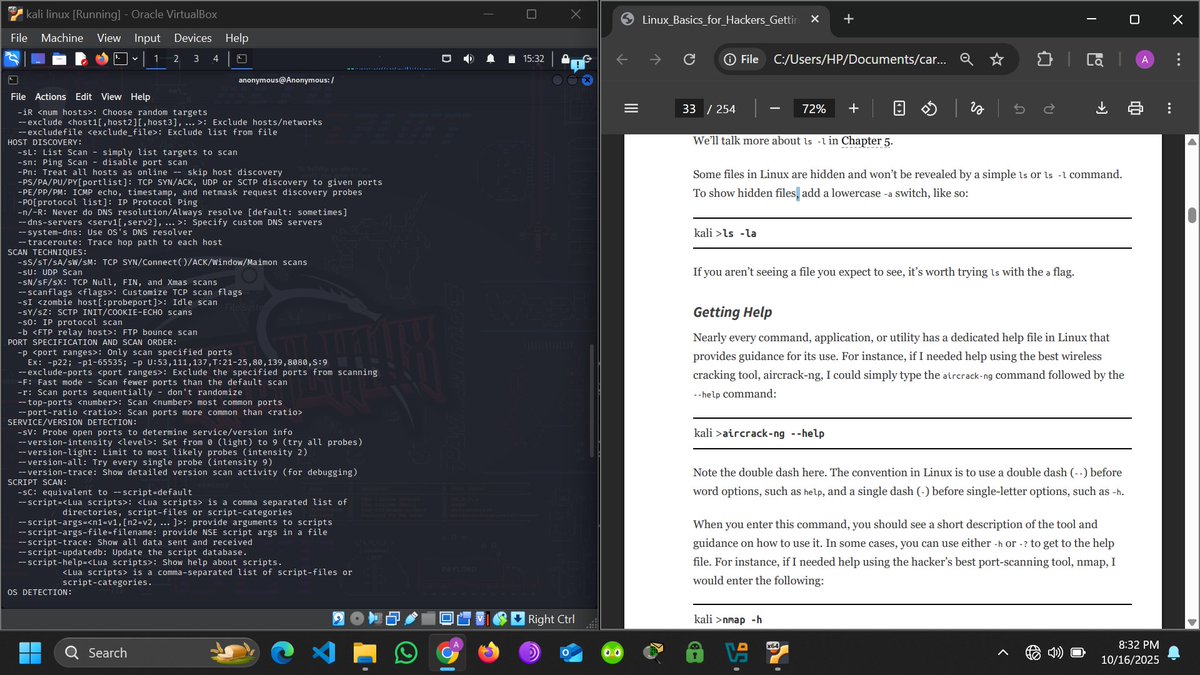The image size is (1200, 675).
Task: Click the VirtualBox USB status icon
Action: point(410,619)
